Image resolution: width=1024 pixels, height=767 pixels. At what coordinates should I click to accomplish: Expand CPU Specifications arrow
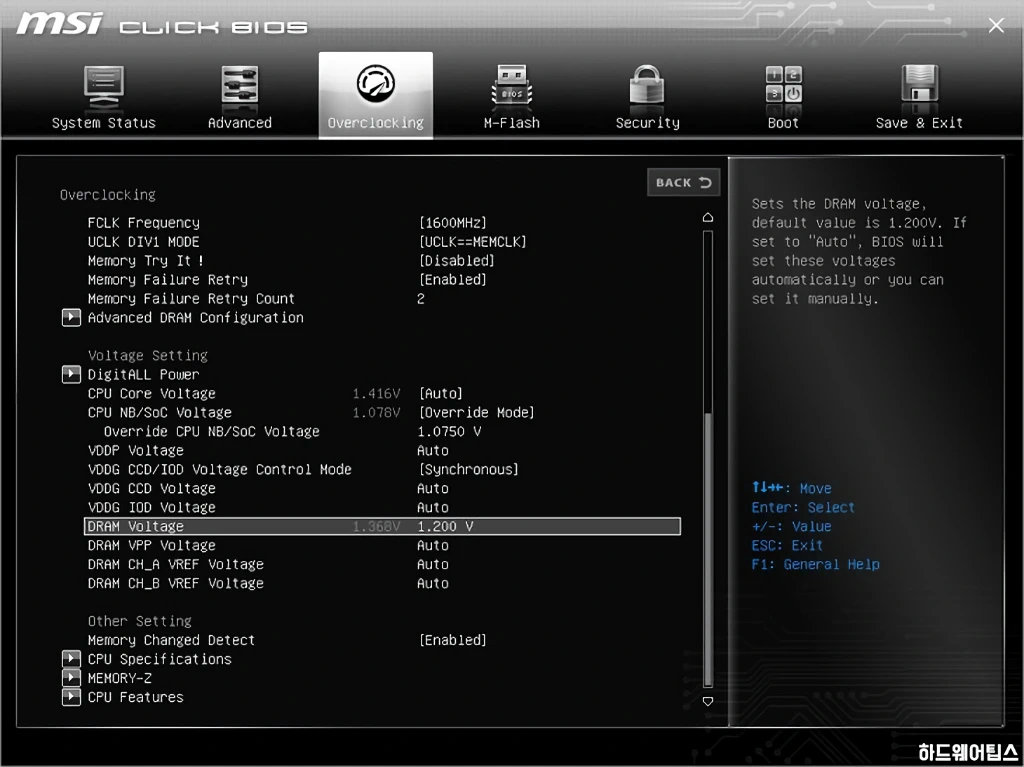[71, 659]
